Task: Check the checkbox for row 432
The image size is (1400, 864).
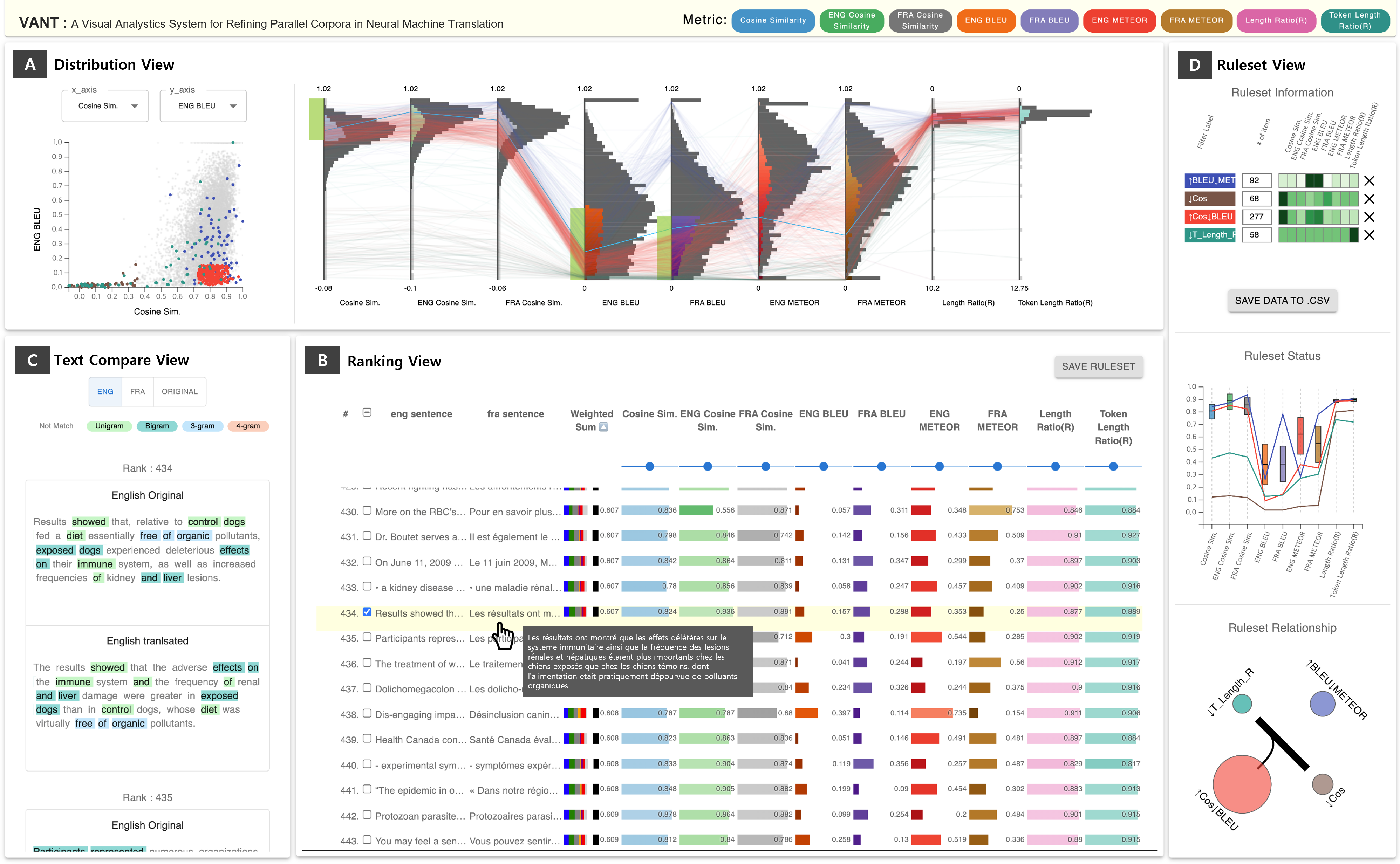Action: 367,561
